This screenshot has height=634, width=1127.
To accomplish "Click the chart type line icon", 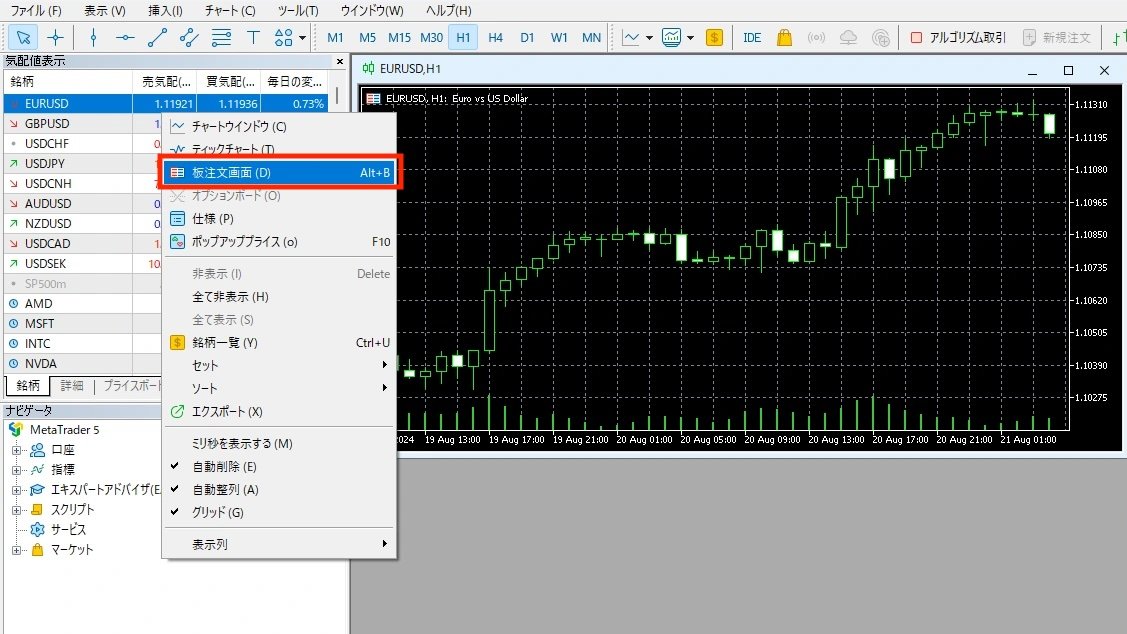I will pyautogui.click(x=630, y=37).
